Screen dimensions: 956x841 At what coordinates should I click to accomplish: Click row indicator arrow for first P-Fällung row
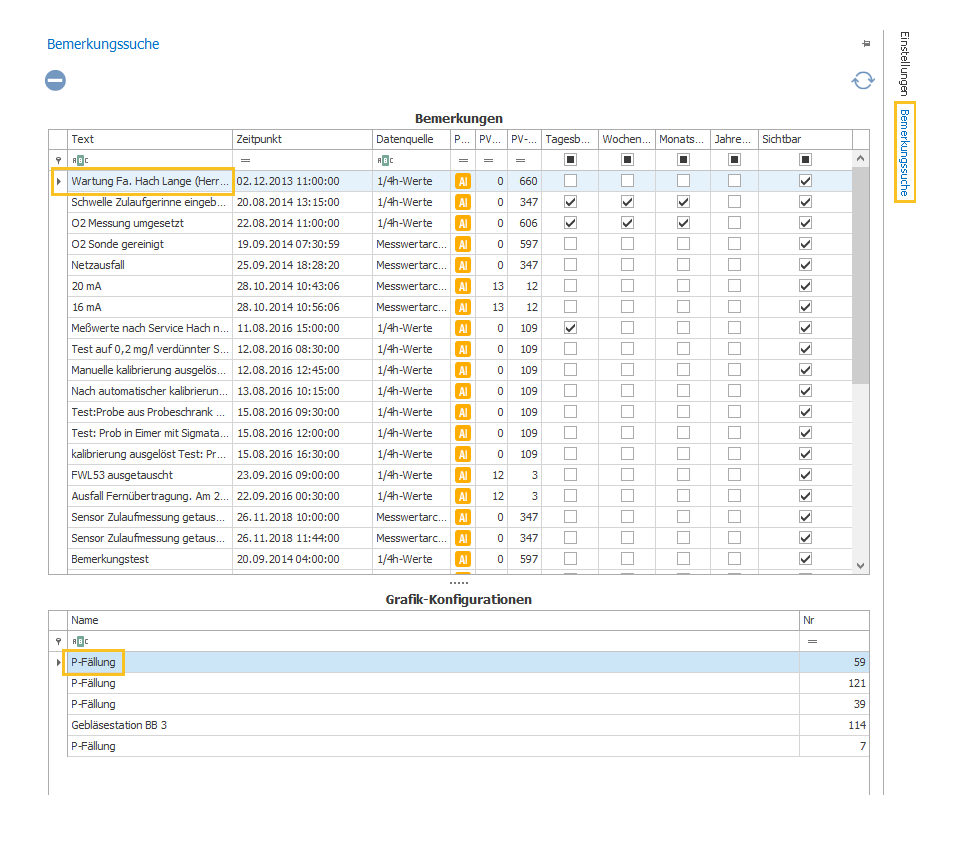point(59,662)
